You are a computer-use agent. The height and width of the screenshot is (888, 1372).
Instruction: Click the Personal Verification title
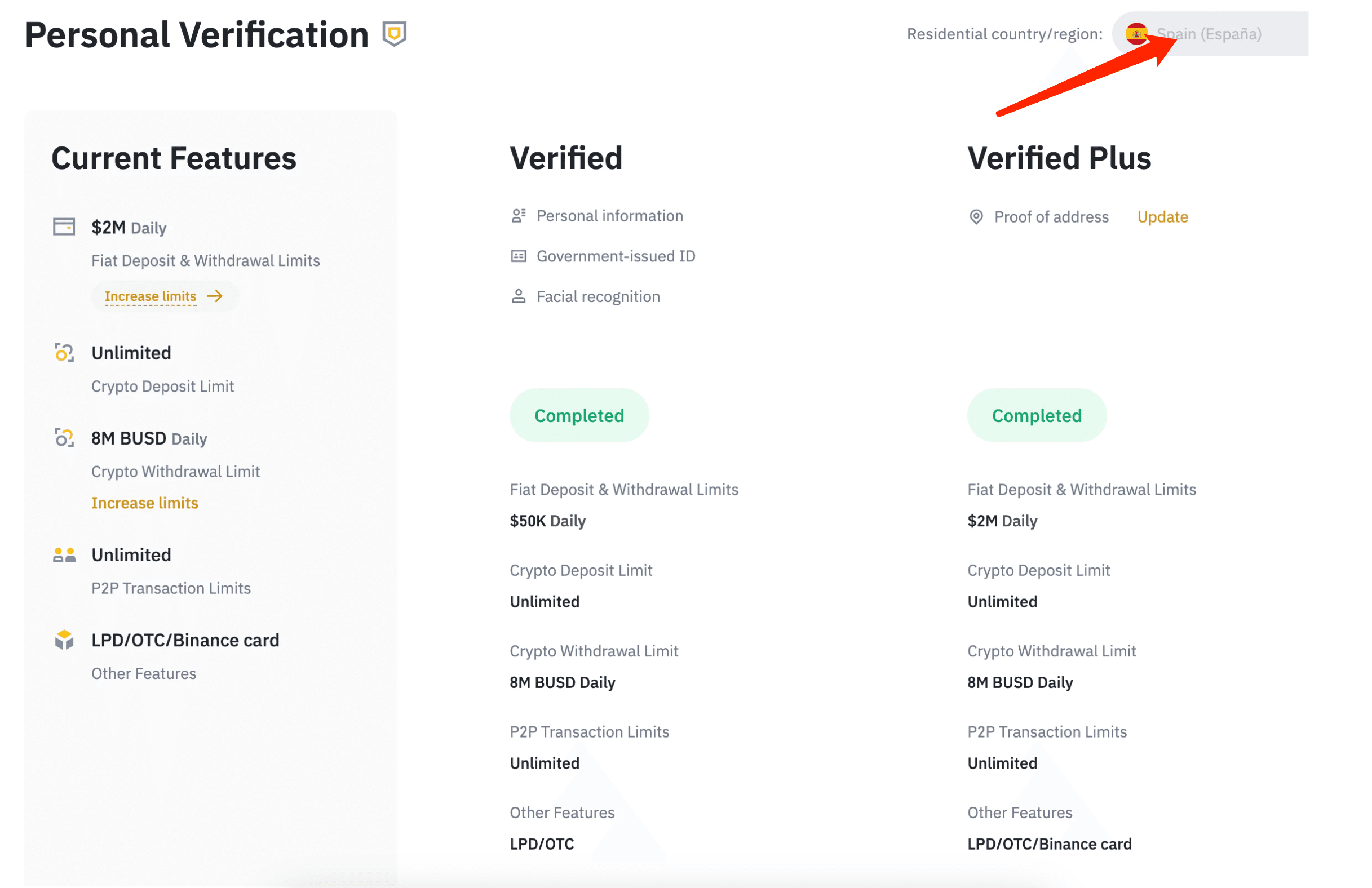click(x=197, y=34)
